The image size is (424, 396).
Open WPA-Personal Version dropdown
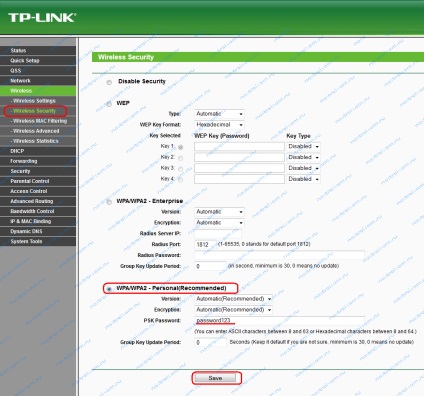pyautogui.click(x=233, y=299)
